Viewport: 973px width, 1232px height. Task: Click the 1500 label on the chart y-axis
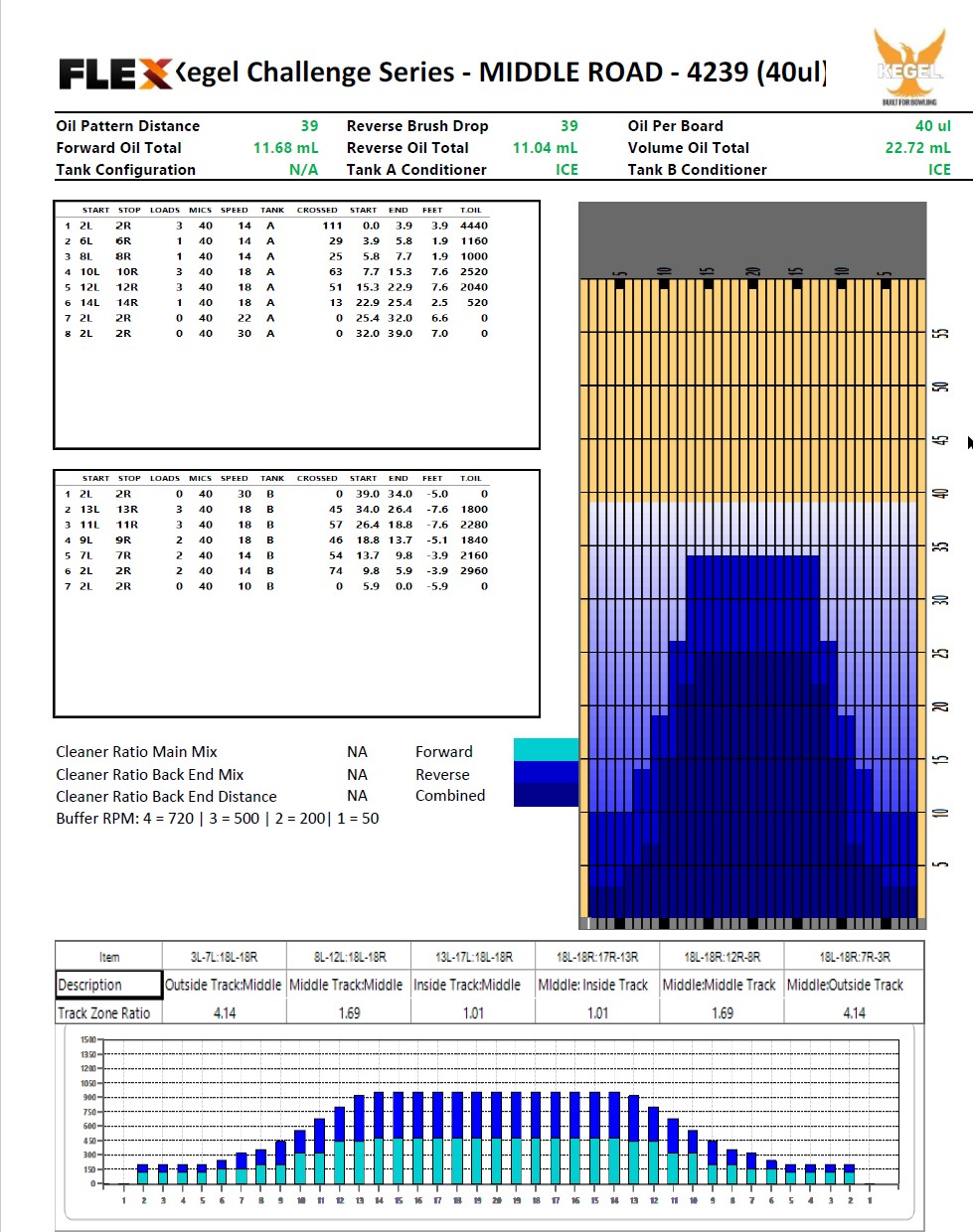87,1040
